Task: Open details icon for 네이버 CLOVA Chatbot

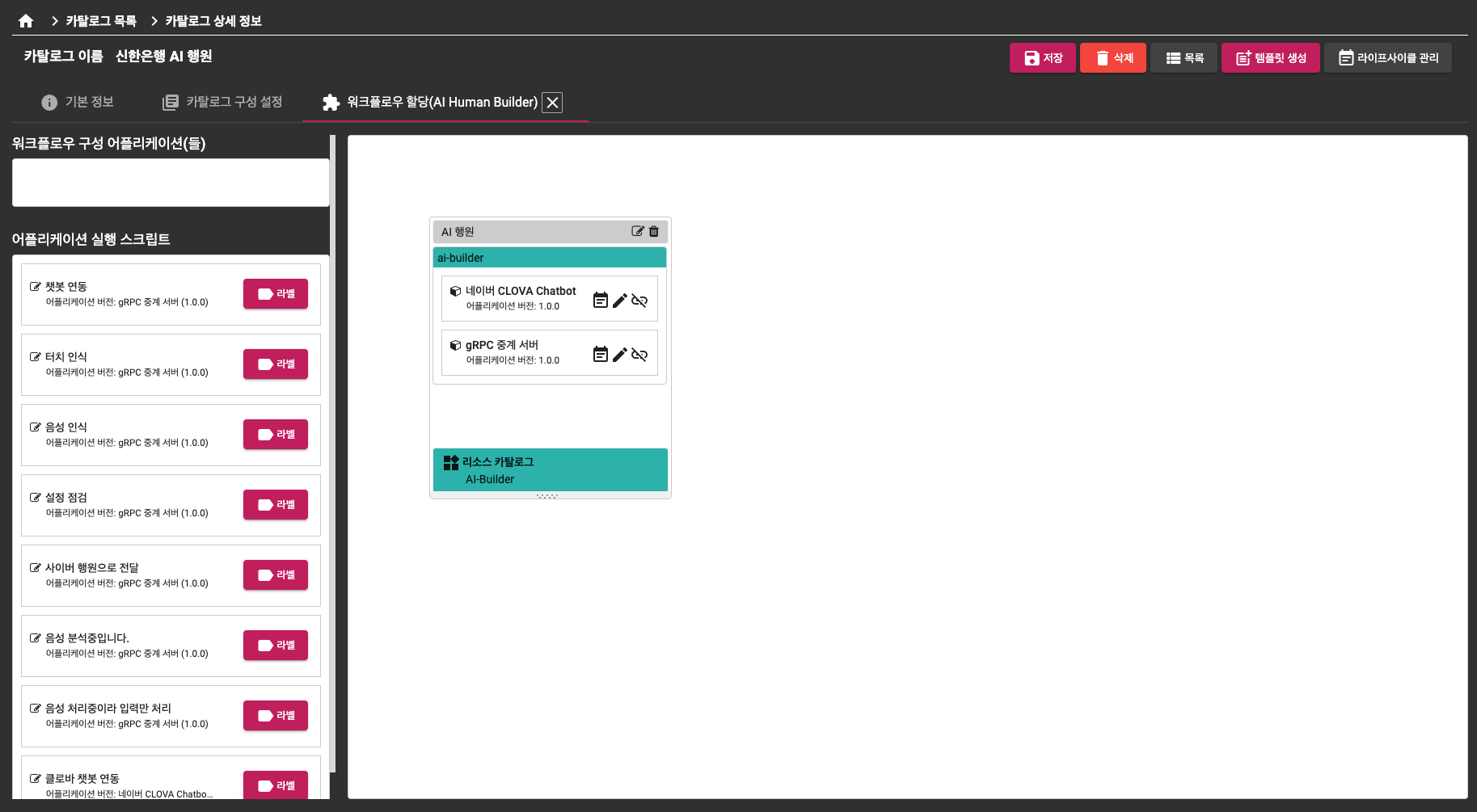Action: (600, 301)
